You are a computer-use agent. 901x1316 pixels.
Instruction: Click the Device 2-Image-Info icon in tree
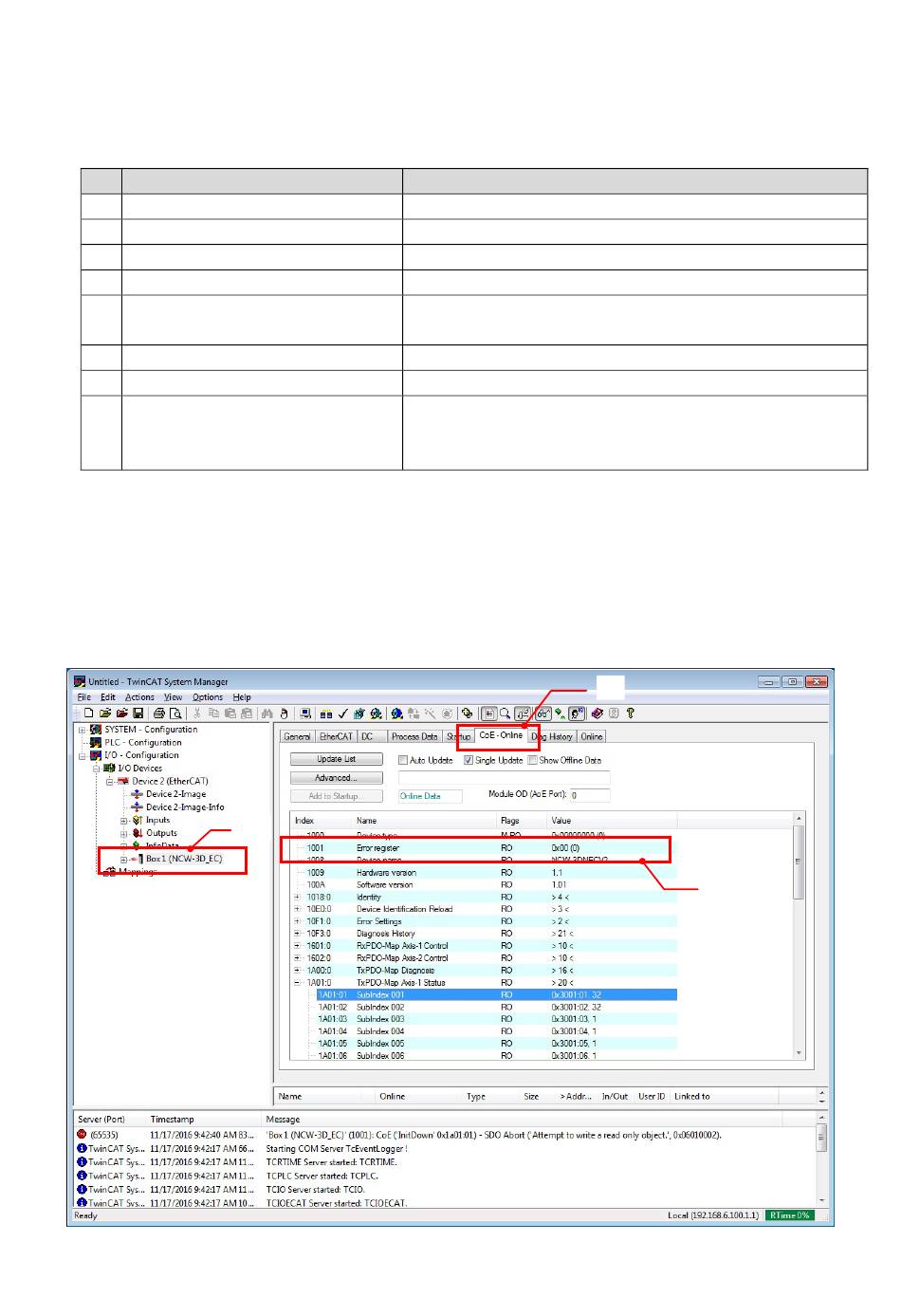coord(137,807)
